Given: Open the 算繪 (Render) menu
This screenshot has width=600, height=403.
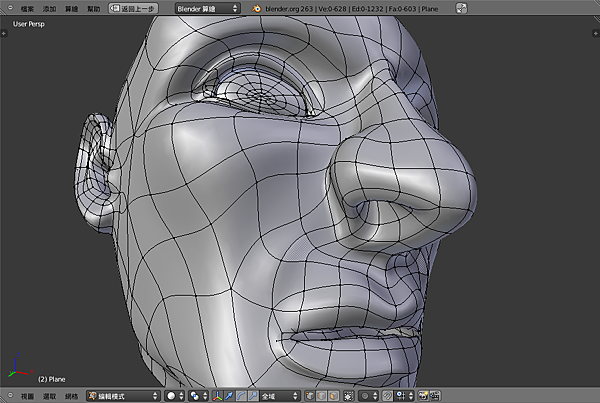Looking at the screenshot, I should [x=71, y=7].
